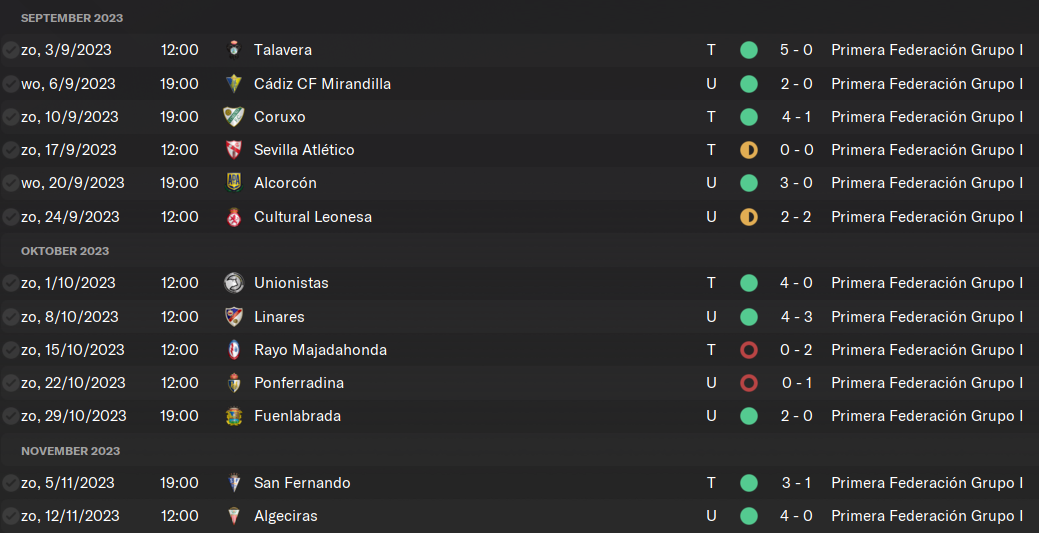This screenshot has height=533, width=1039.
Task: Click the yellow draw indicator for Cultural Leonesa
Action: click(749, 217)
